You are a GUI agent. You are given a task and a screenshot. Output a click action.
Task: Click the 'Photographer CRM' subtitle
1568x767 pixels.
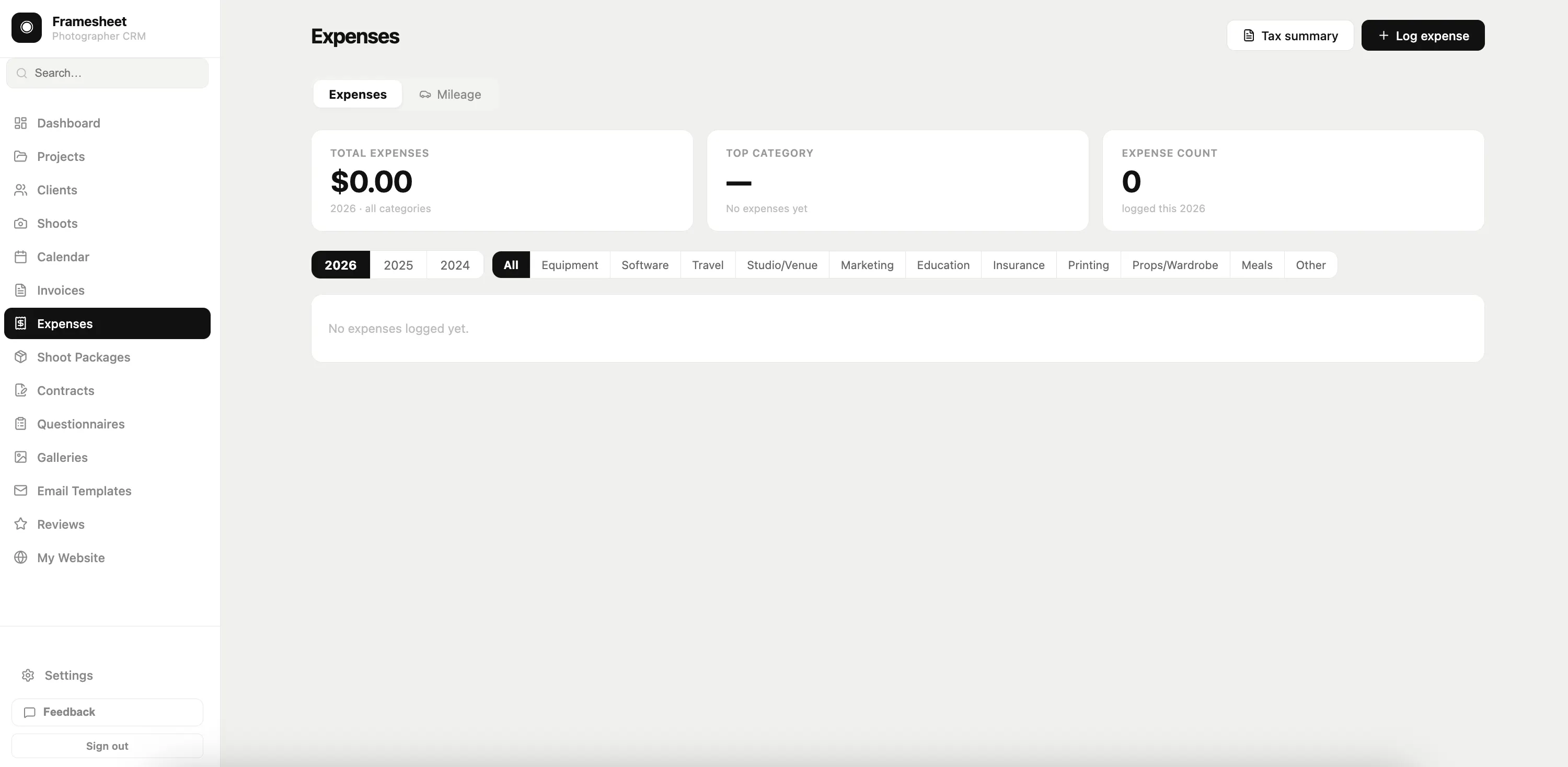[x=99, y=36]
